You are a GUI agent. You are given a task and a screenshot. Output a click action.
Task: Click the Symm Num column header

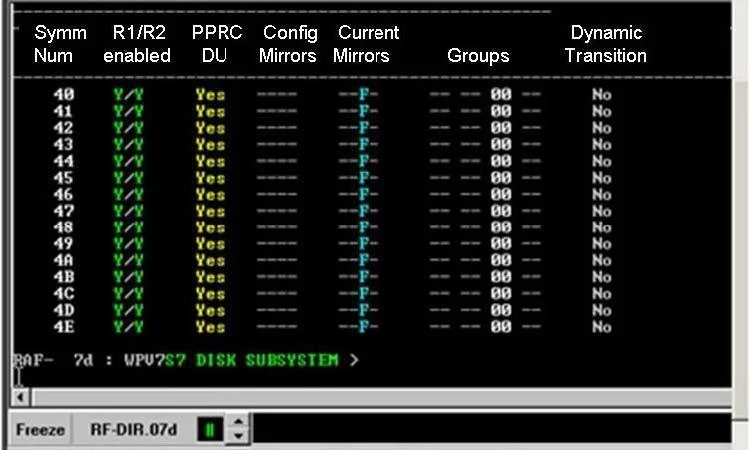pos(60,44)
